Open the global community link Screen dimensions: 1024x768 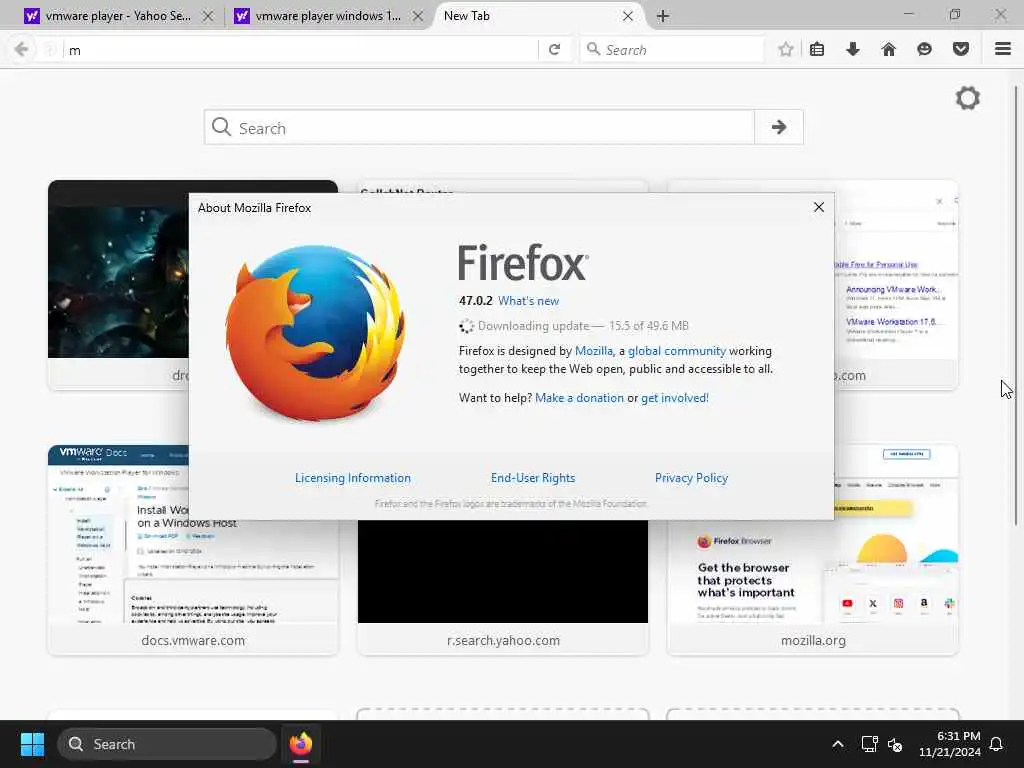[677, 351]
